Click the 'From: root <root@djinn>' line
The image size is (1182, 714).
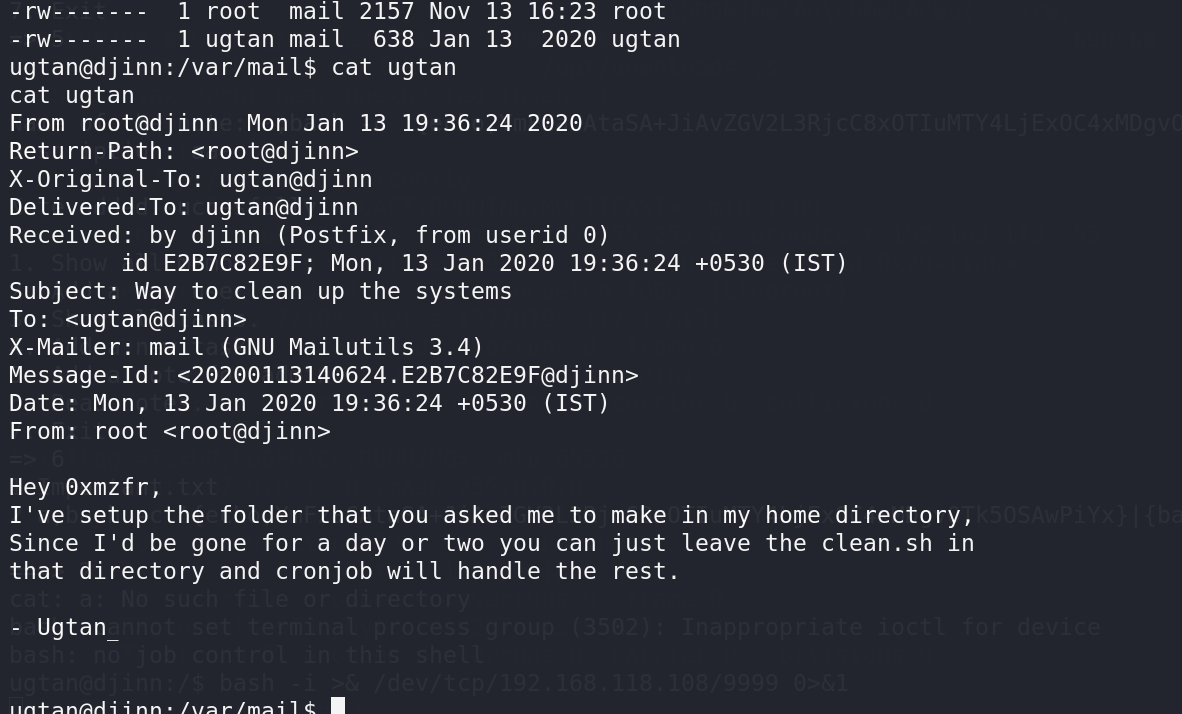(x=170, y=431)
